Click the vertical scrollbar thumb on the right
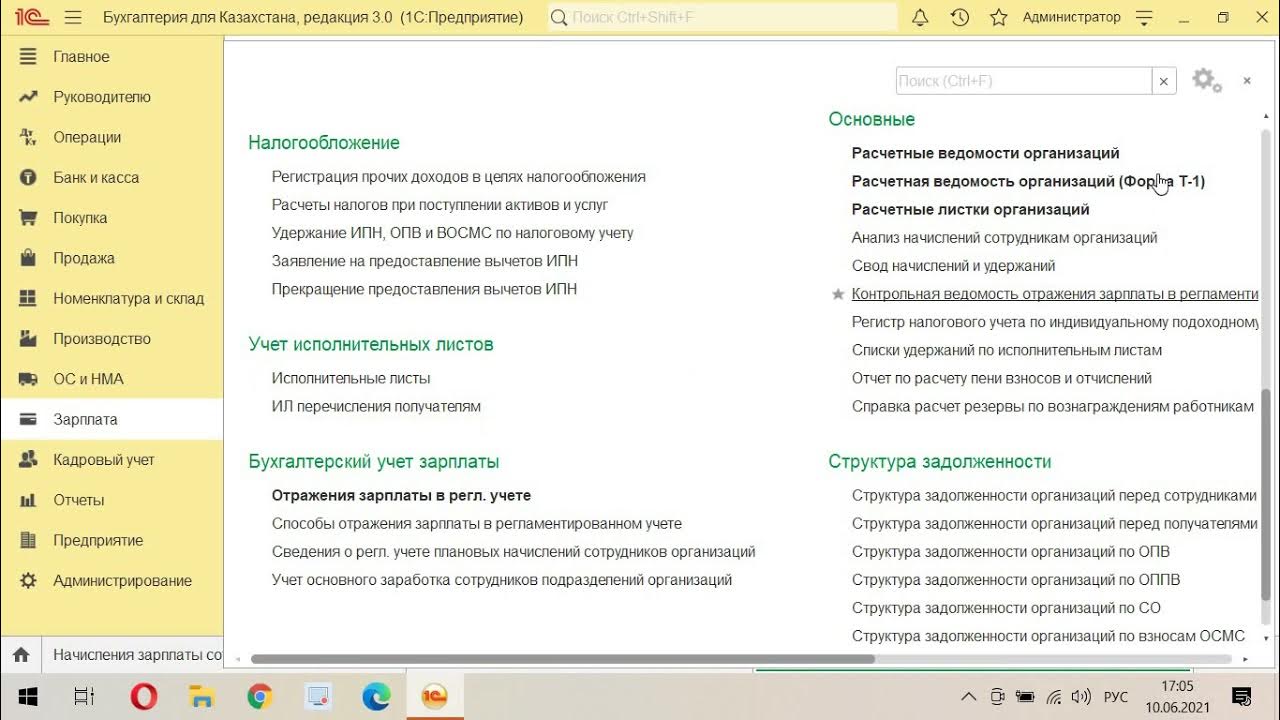Screen dimensions: 1280x720 click(x=1266, y=496)
